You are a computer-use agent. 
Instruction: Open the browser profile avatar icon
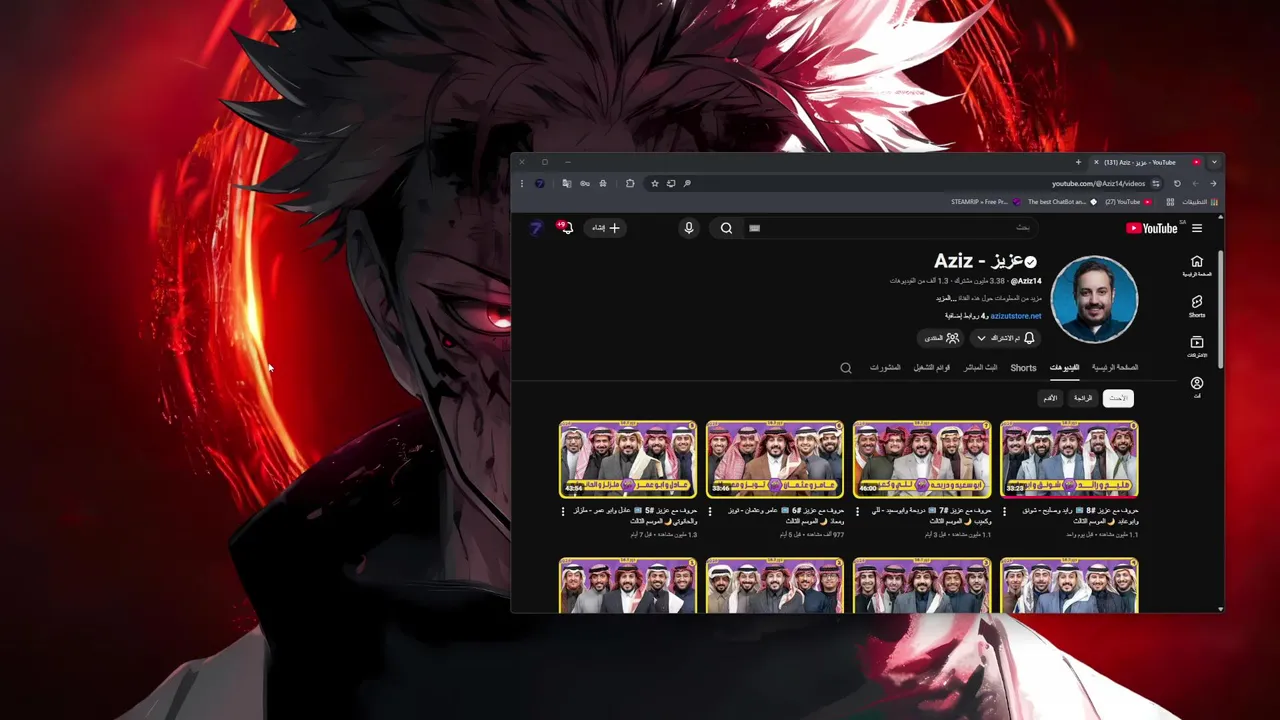(x=540, y=183)
